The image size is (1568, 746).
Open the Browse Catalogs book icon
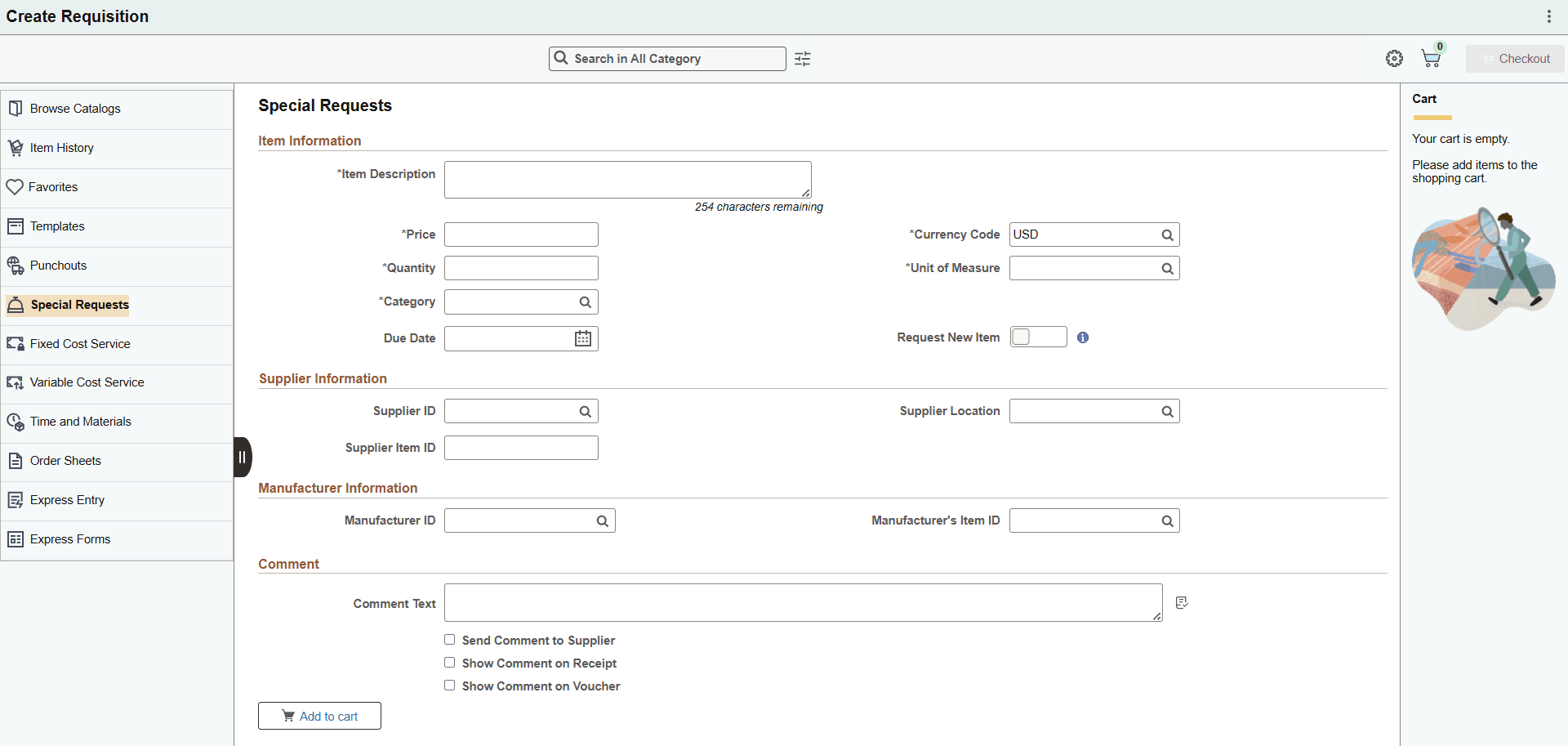[16, 109]
